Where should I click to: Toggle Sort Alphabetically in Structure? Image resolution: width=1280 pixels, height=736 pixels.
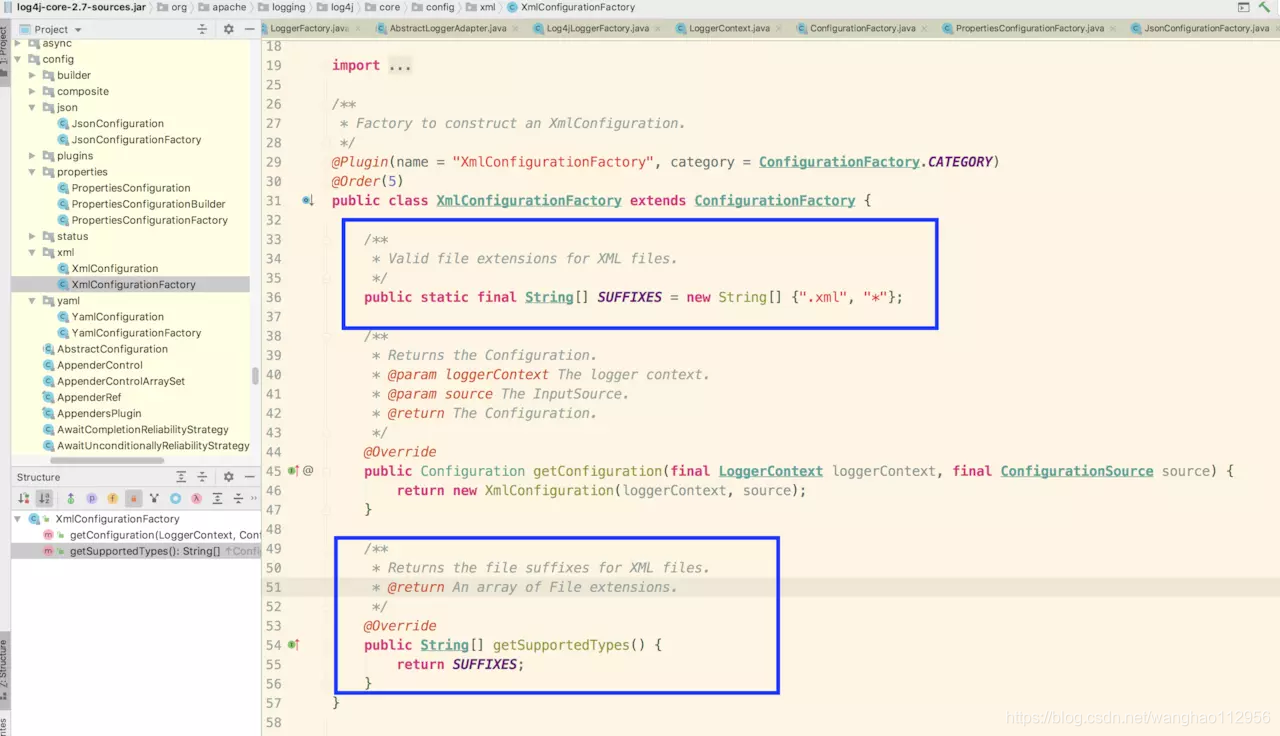coord(44,498)
